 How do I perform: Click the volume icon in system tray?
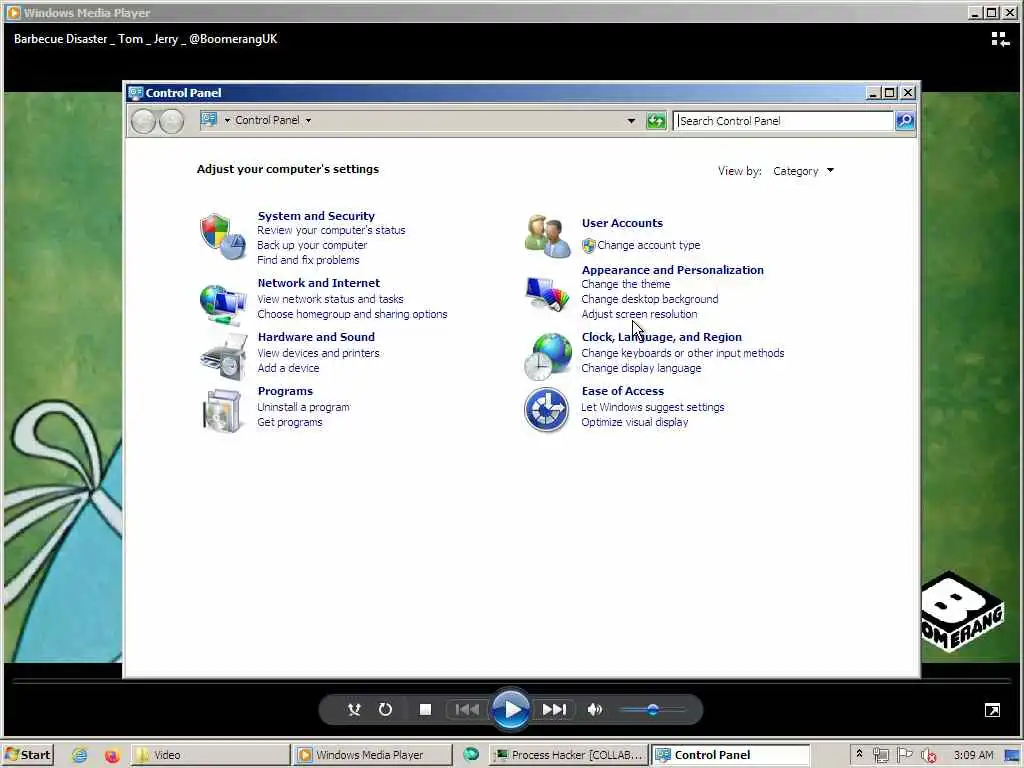point(928,756)
